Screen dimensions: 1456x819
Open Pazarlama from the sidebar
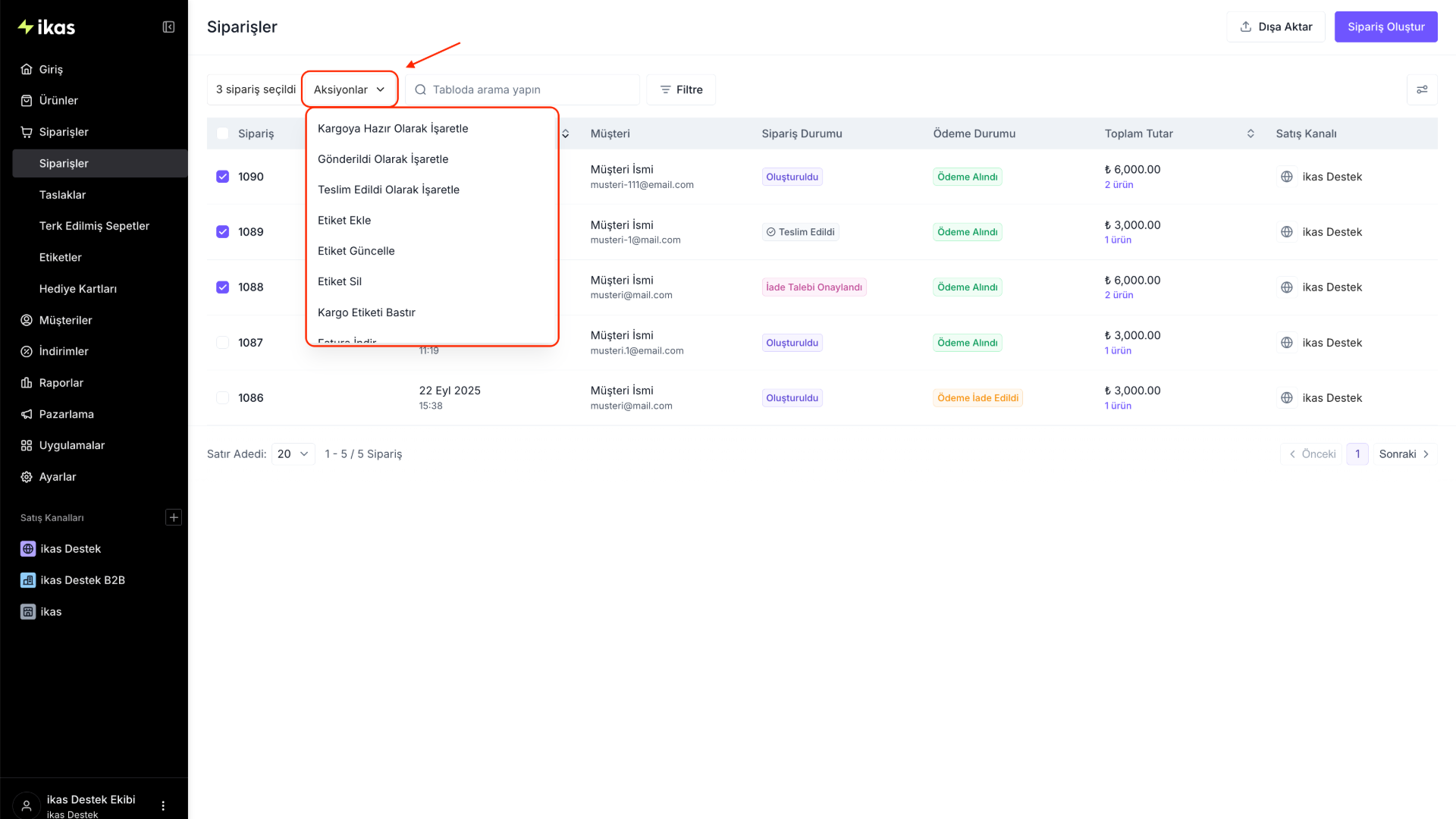pos(67,414)
